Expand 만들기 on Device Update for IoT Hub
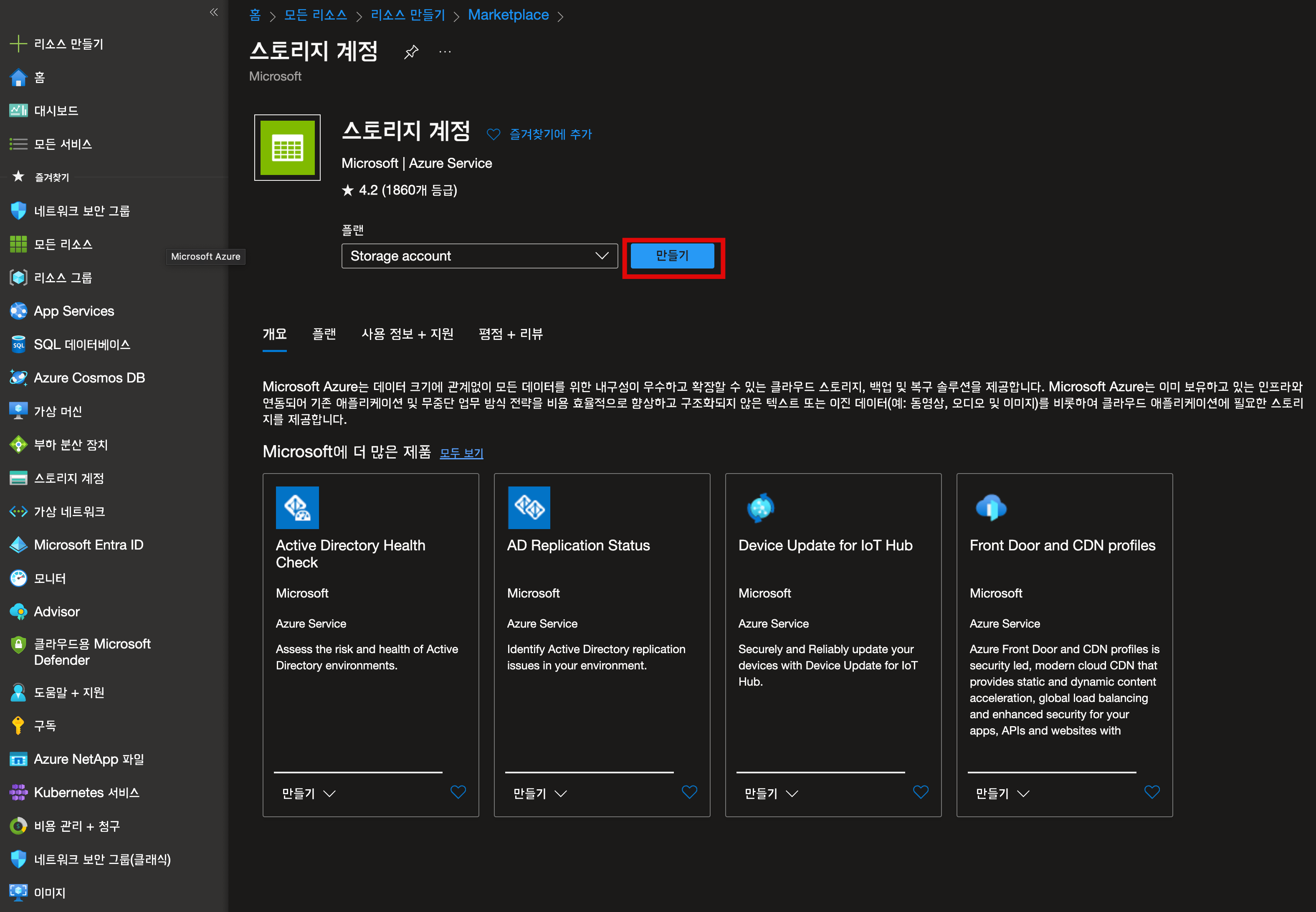Viewport: 1316px width, 912px height. tap(771, 793)
